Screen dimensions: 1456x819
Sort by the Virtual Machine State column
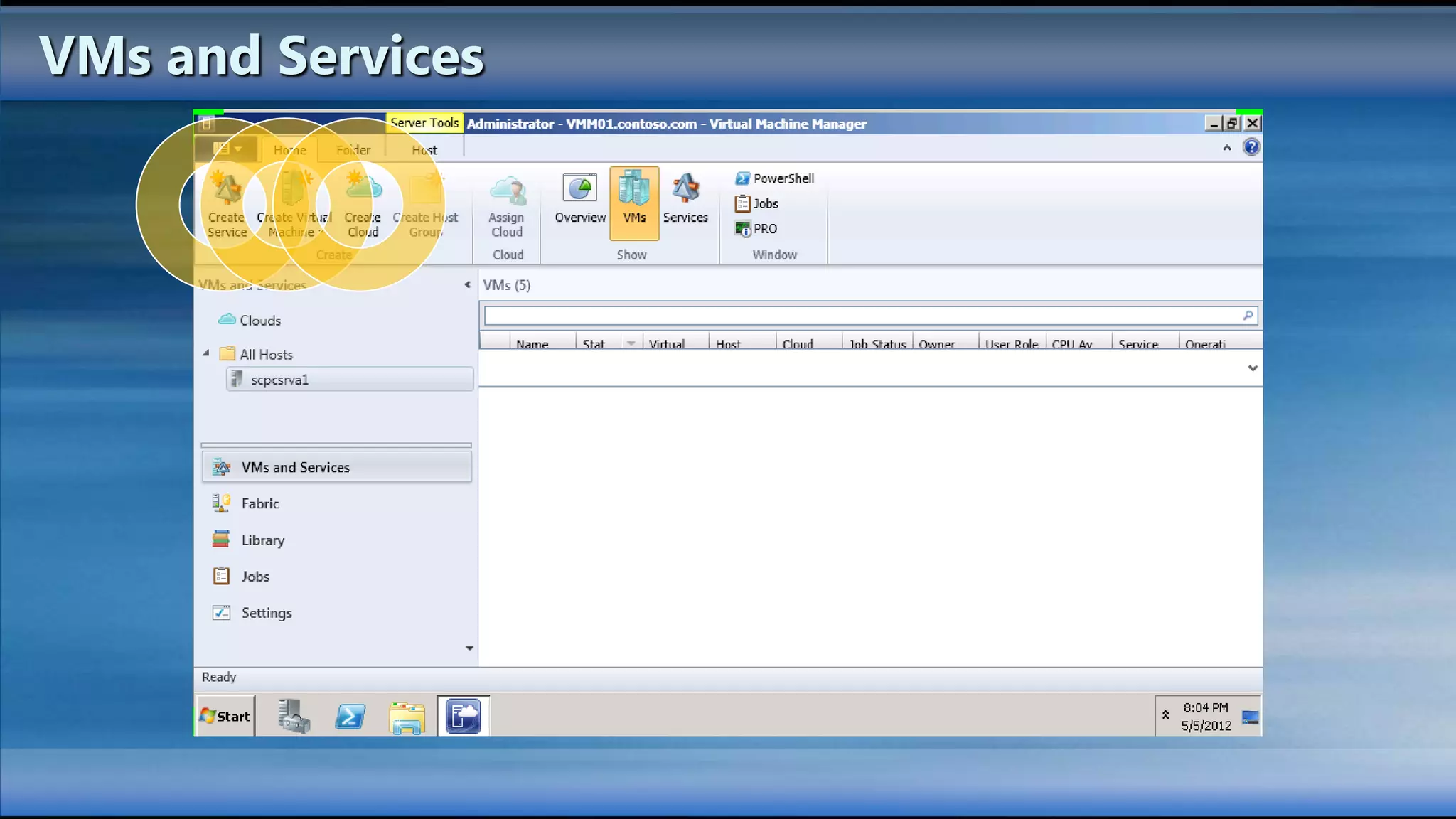pyautogui.click(x=676, y=342)
